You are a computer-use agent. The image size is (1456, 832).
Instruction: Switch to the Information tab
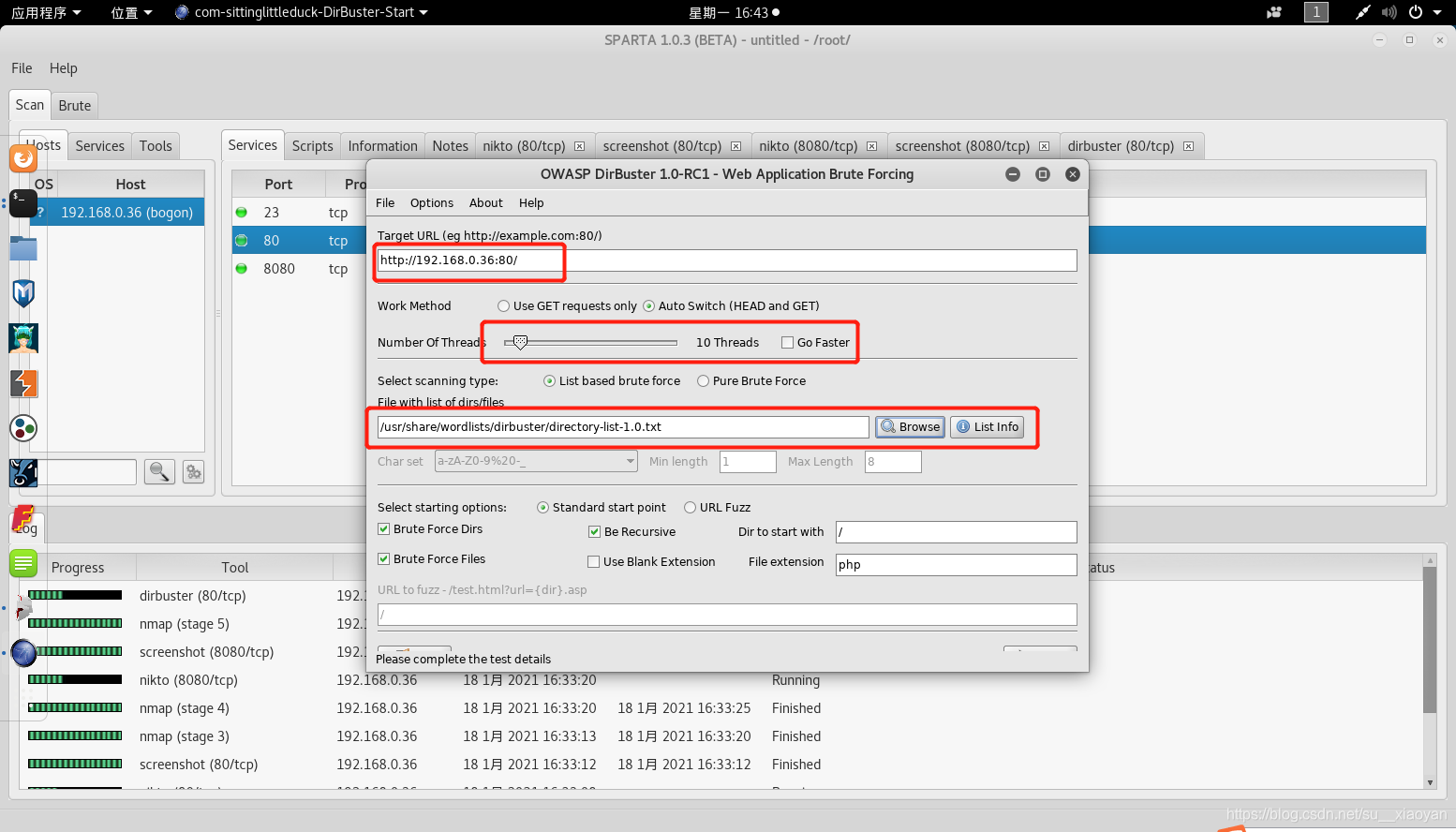coord(382,146)
